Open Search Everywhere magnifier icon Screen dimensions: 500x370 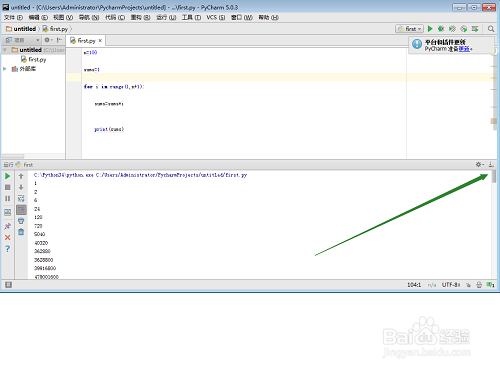click(x=491, y=29)
